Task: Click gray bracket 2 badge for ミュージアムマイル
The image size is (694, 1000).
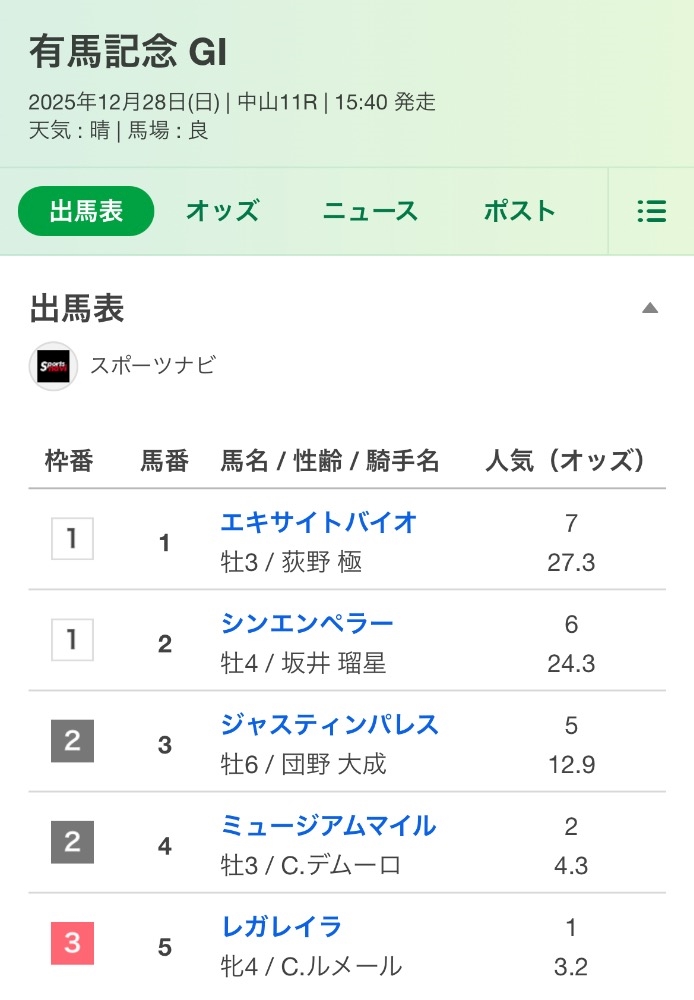Action: (72, 843)
